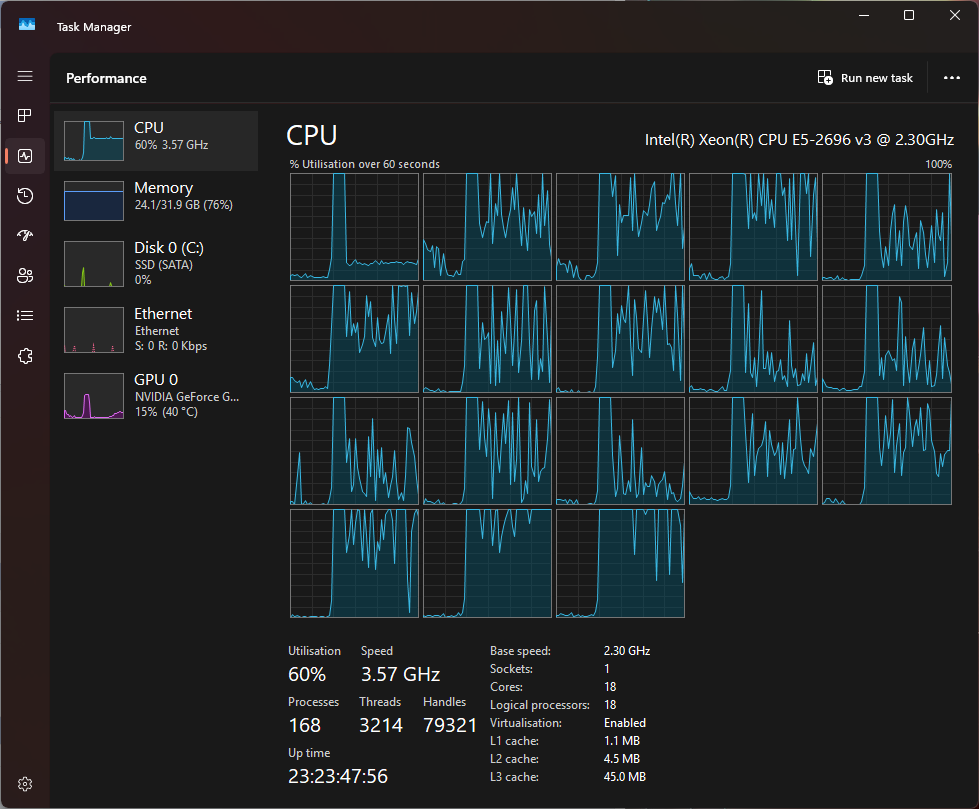Maximize the Task Manager window
Viewport: 979px width, 809px height.
pos(909,15)
